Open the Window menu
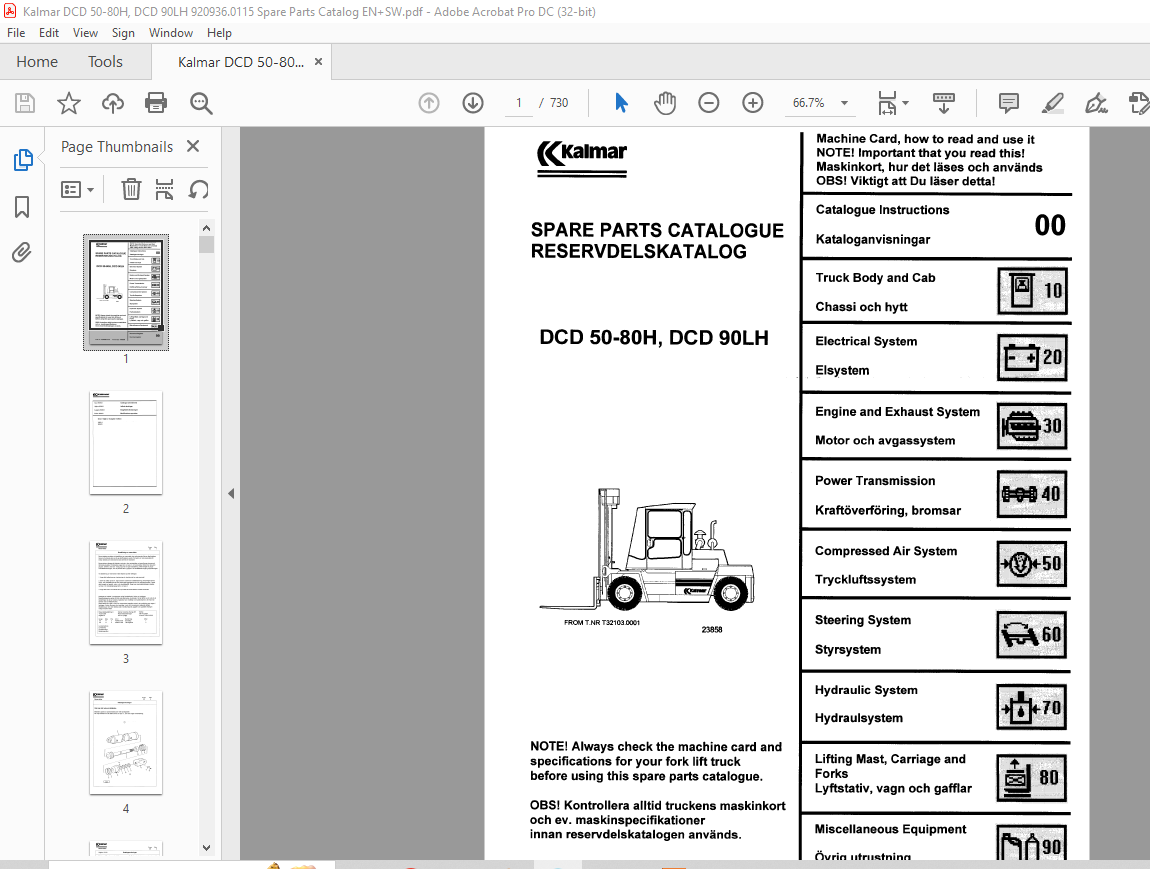Screen dimensions: 1150x869 click(171, 32)
